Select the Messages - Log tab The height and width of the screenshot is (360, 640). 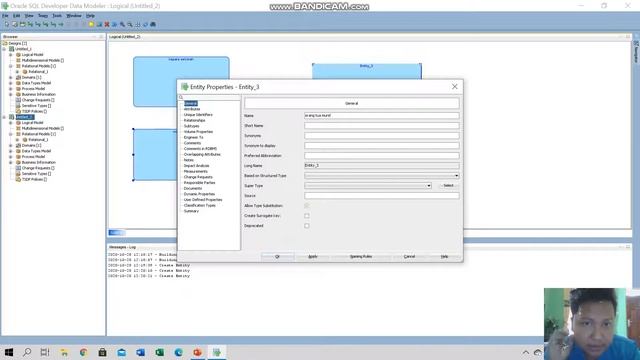tap(122, 247)
